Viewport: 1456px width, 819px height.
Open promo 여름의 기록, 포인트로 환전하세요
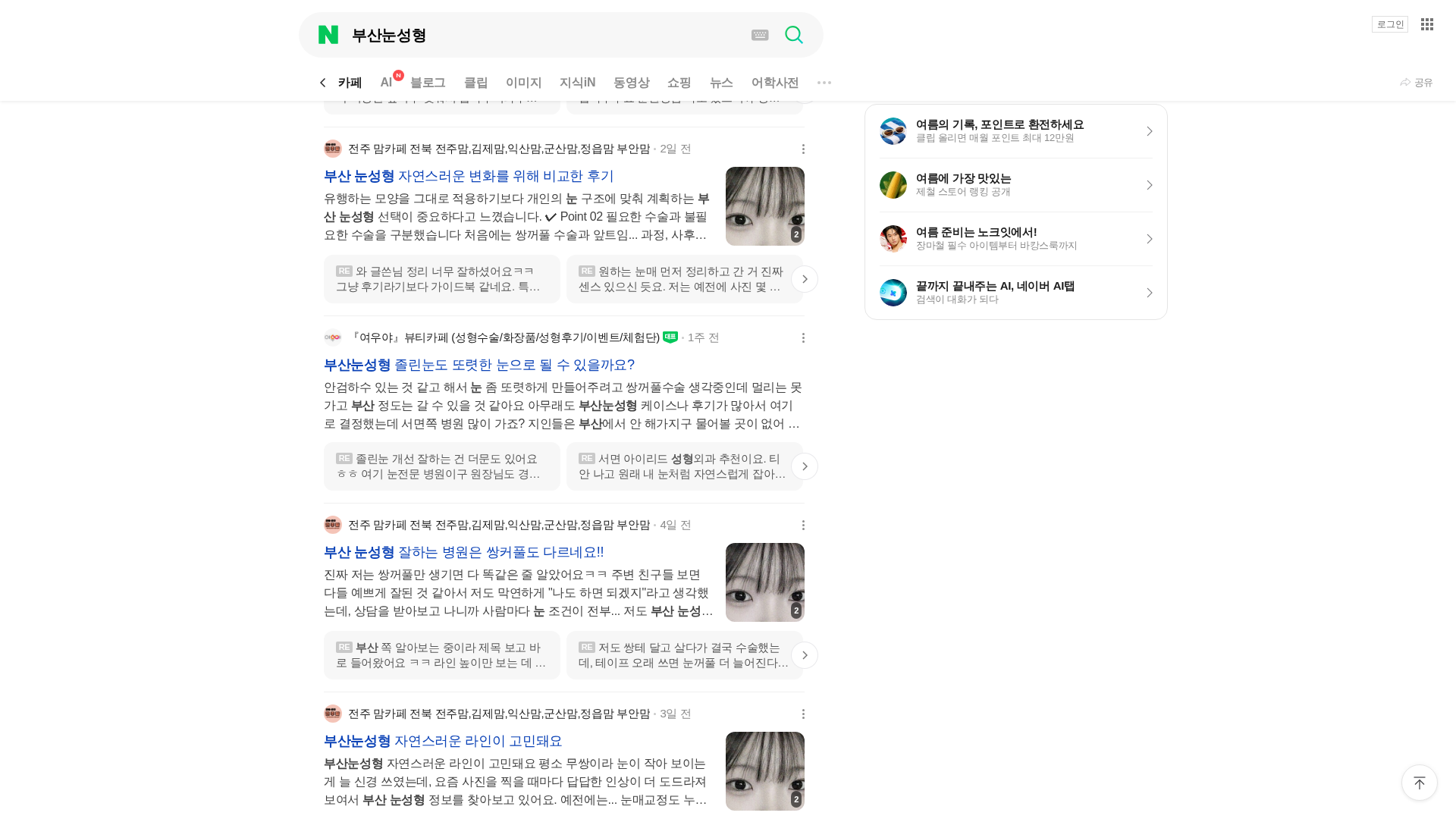[x=1016, y=131]
